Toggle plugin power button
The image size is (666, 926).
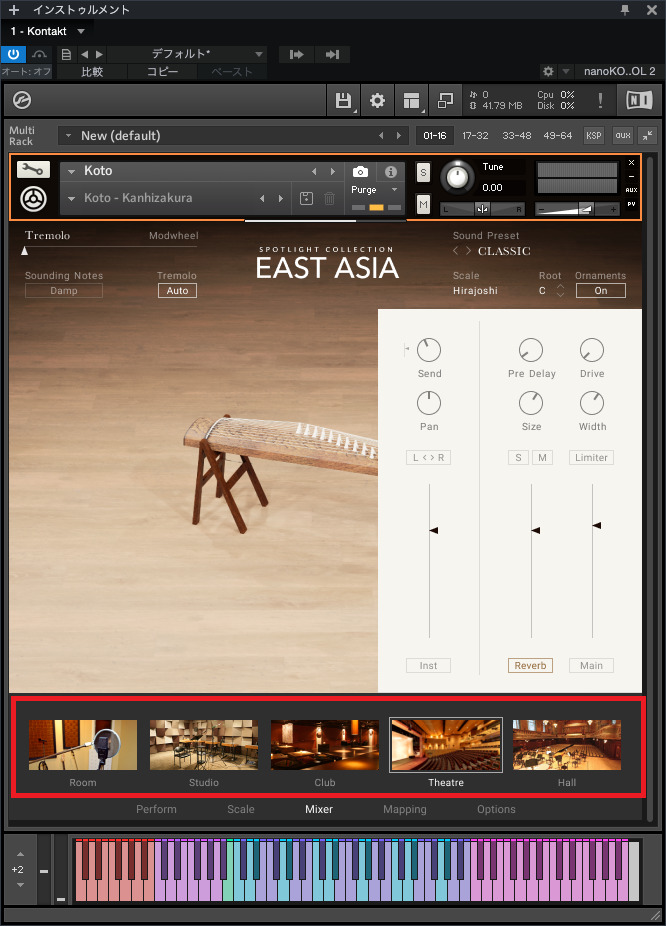coord(14,54)
